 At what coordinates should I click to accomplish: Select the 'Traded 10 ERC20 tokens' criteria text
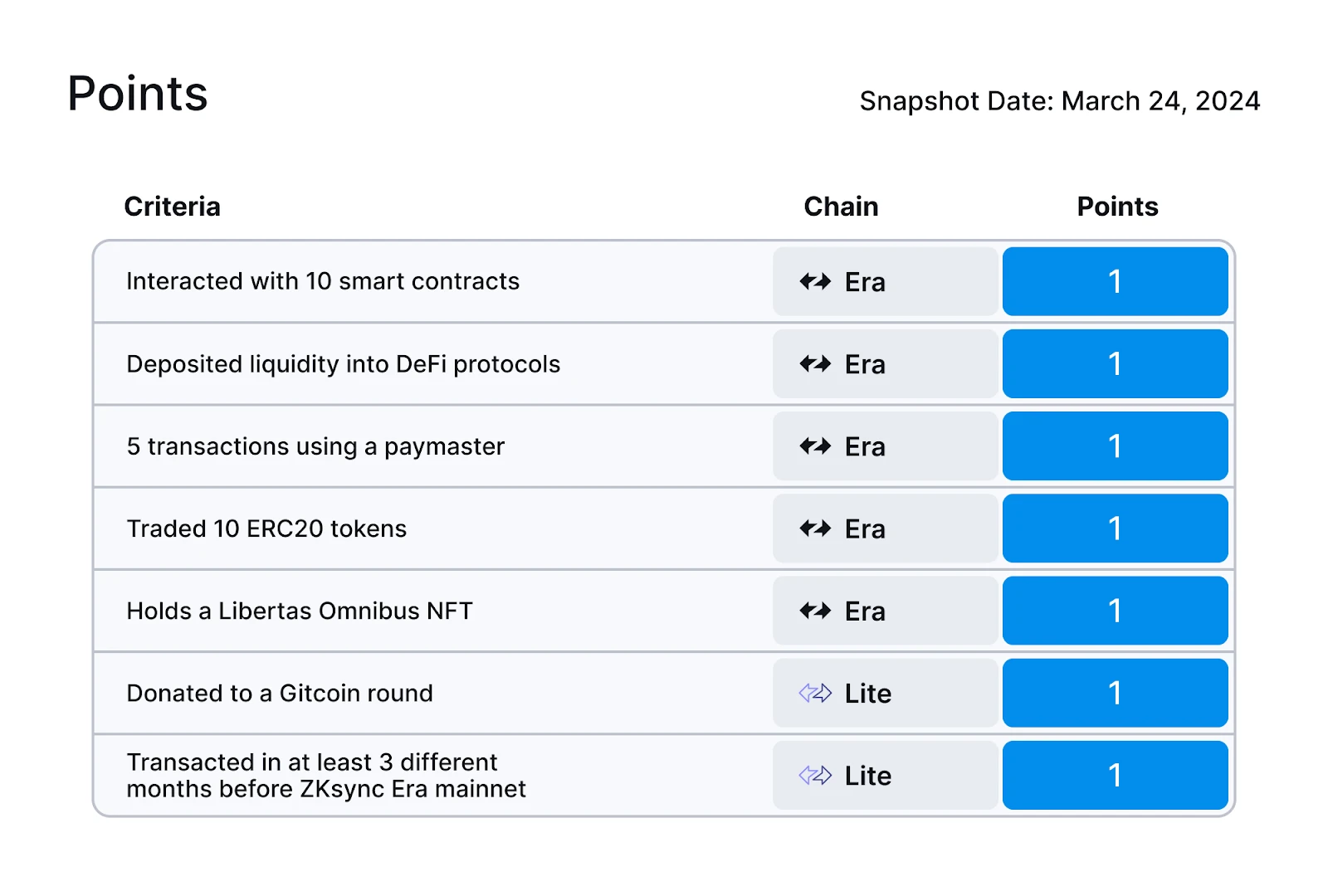coord(266,528)
